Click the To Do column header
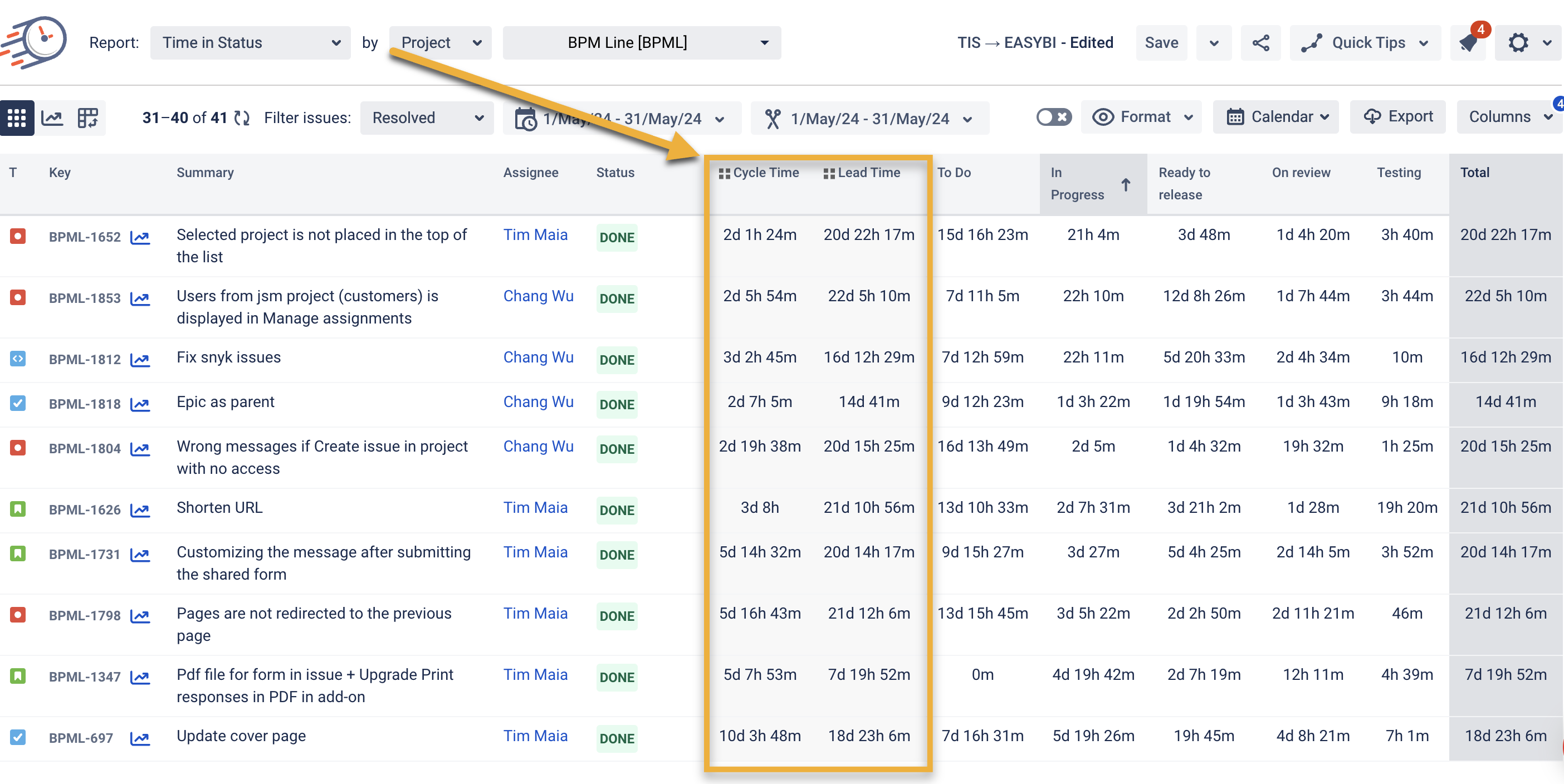Screen dimensions: 1564x784 point(954,173)
